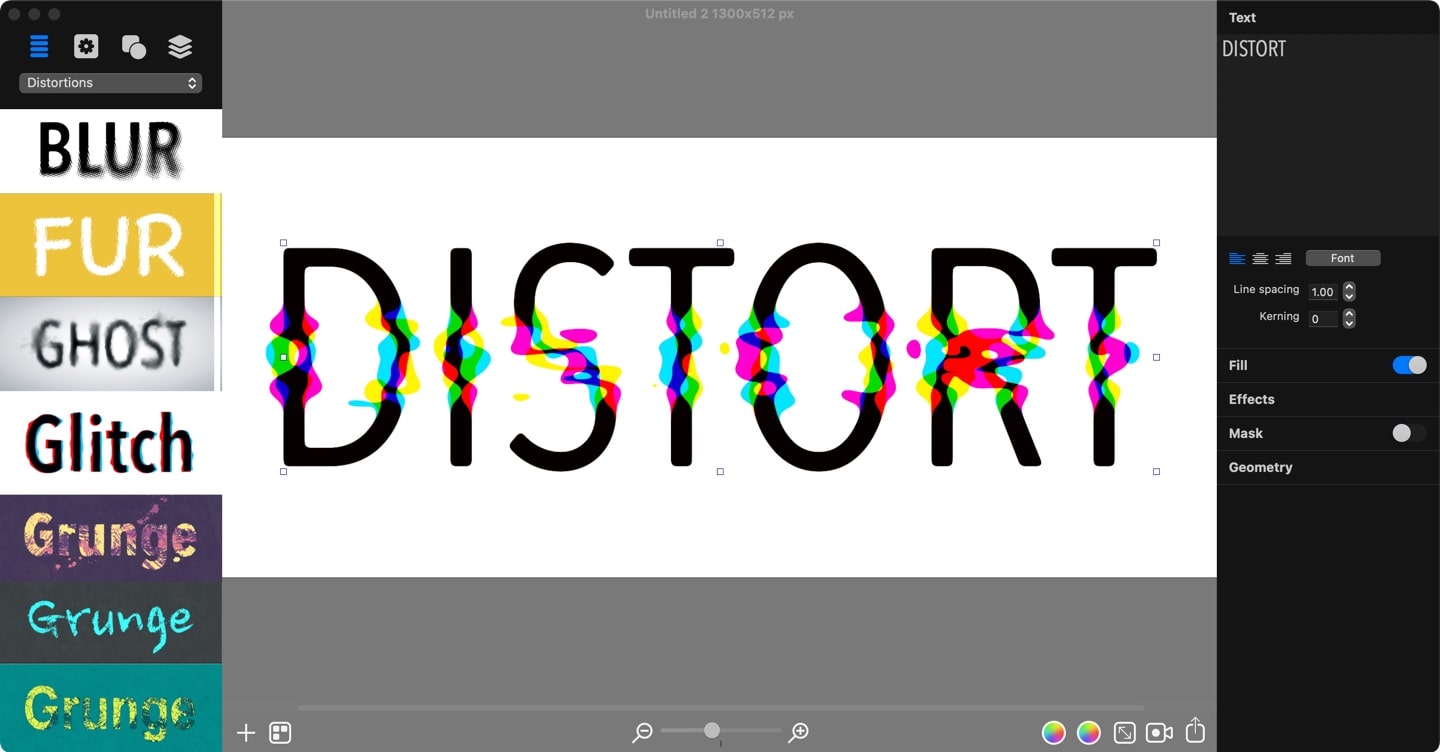Click the window title Untitled 2
Image resolution: width=1440 pixels, height=752 pixels.
[719, 14]
